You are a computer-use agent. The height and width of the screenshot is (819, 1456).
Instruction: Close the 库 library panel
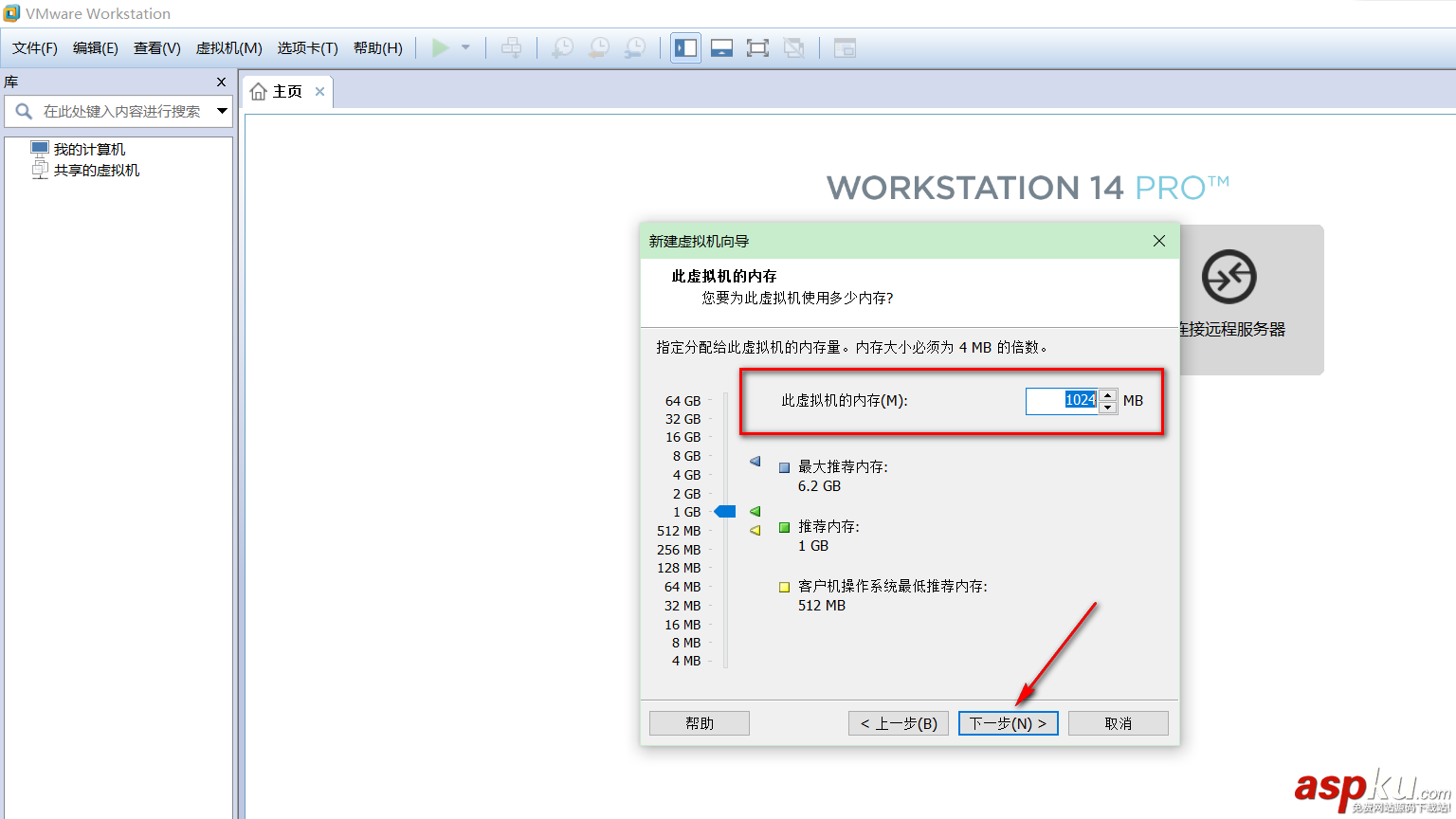coord(221,82)
